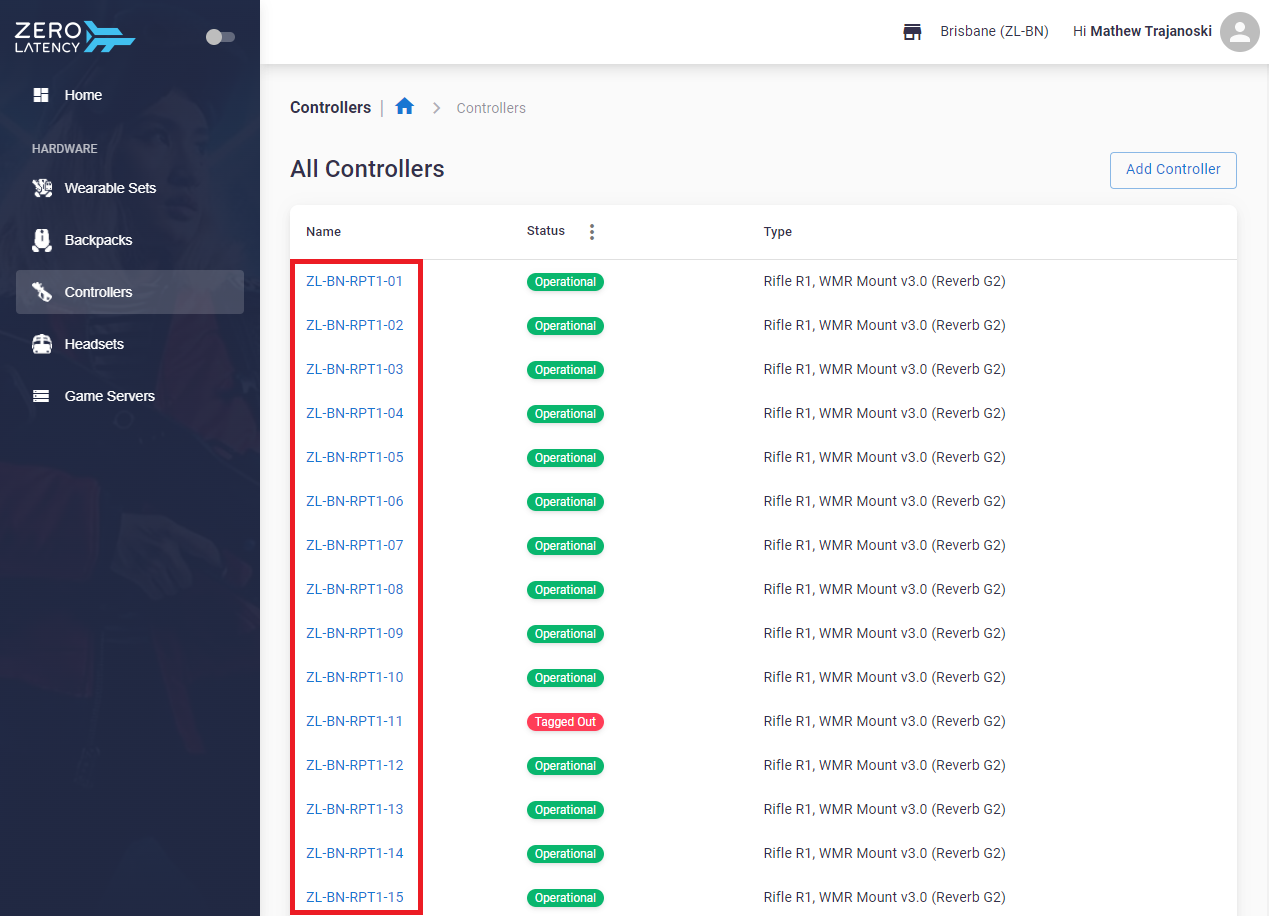This screenshot has height=916, width=1269.
Task: Click the Type text for ZL-BN-RPT1-03
Action: 884,369
